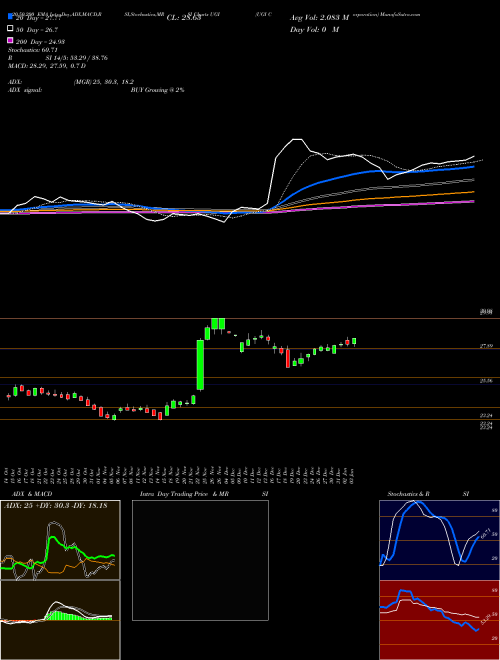This screenshot has height=660, width=500.
Task: Click the 'Avg Vol: 2.083 M' text
Action: [319, 18]
